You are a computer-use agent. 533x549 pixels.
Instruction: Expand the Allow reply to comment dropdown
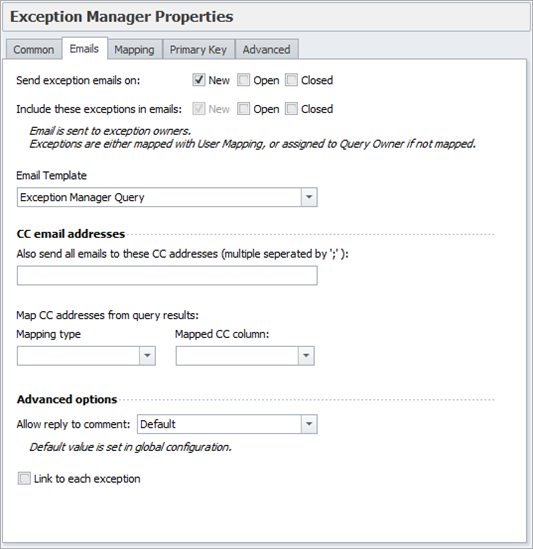(309, 424)
